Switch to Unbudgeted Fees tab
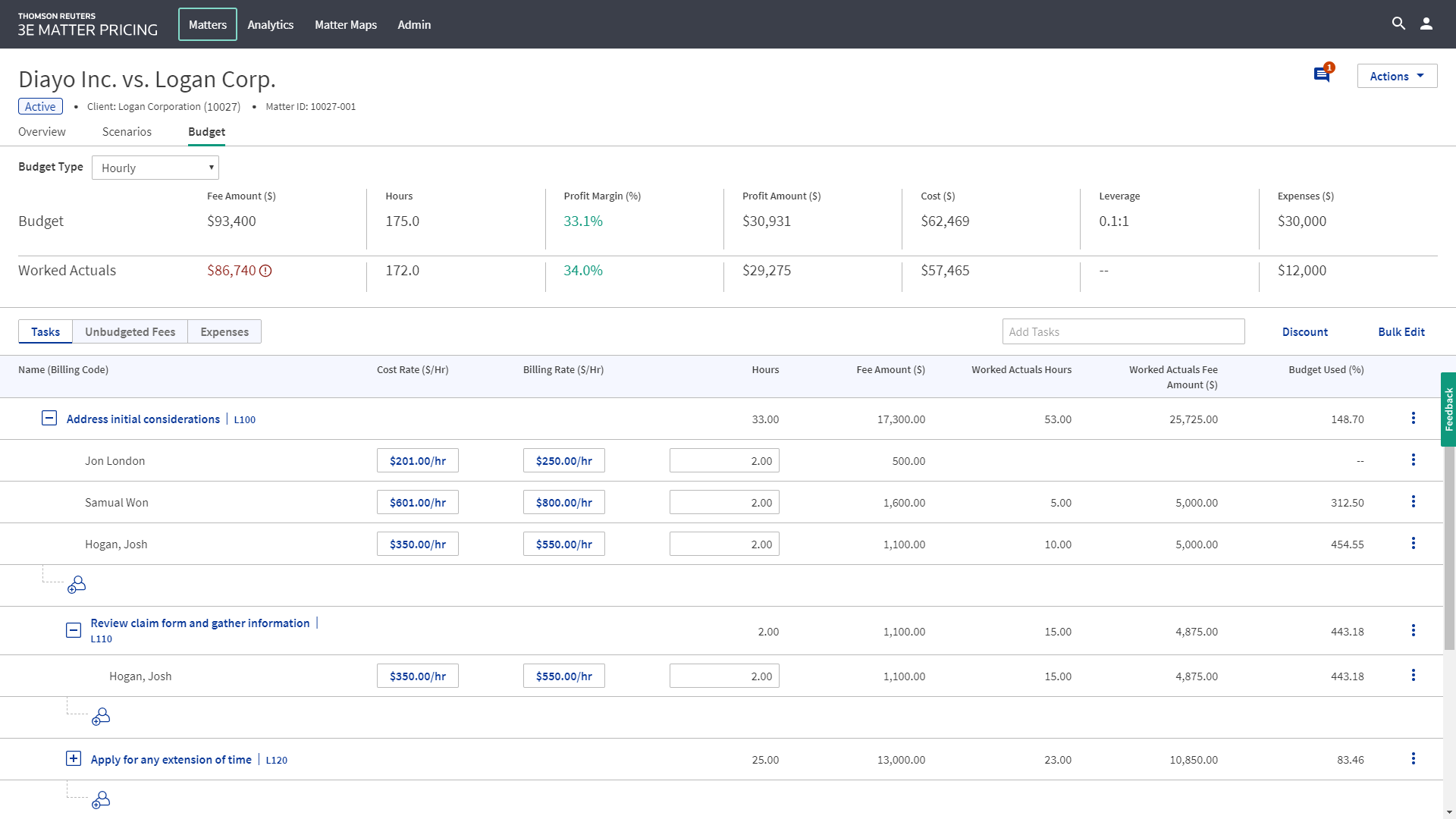The image size is (1456, 819). coord(130,332)
